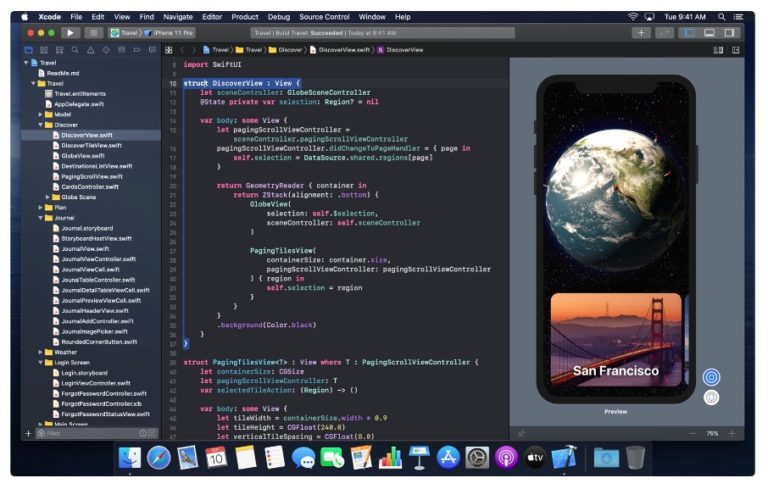Click the code review arrows button
Screen dimensions: 768x489
click(x=664, y=33)
